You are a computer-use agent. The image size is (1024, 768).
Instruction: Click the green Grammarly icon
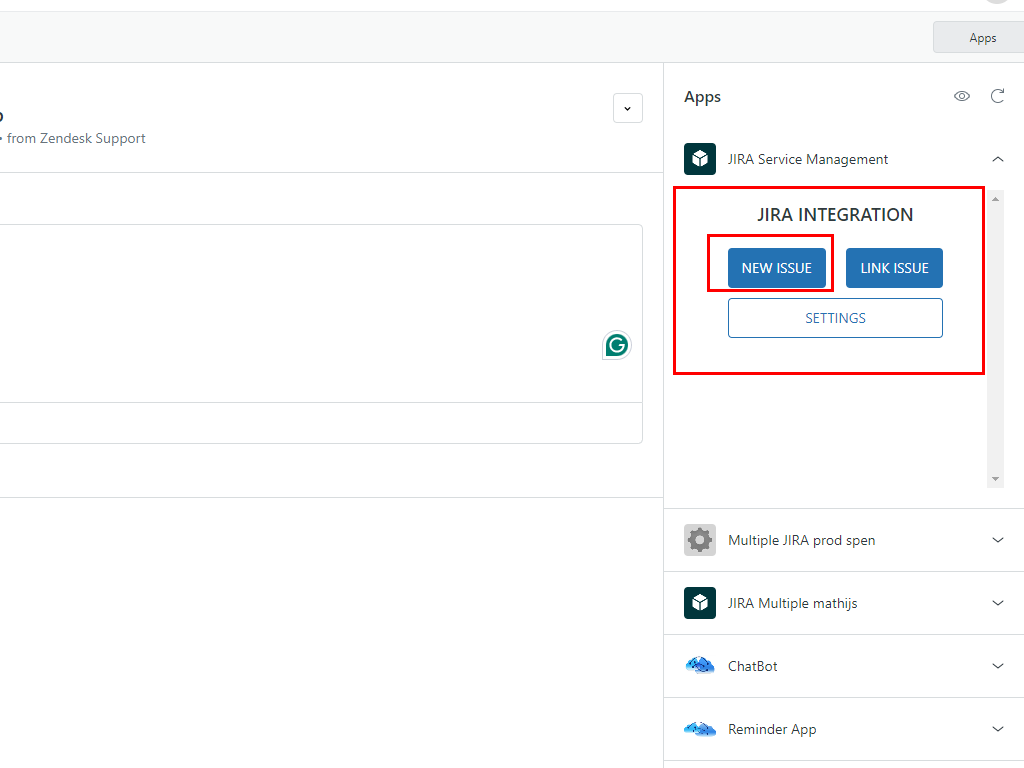[617, 346]
